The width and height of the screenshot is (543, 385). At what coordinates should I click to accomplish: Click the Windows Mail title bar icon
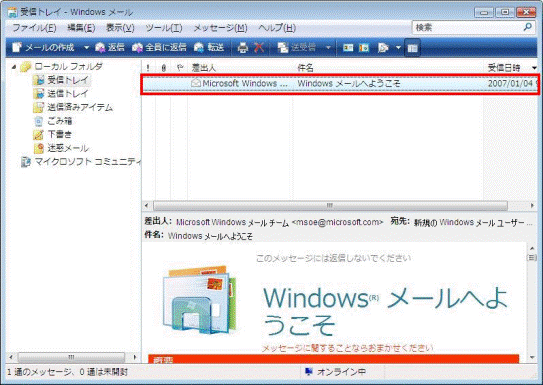click(12, 12)
